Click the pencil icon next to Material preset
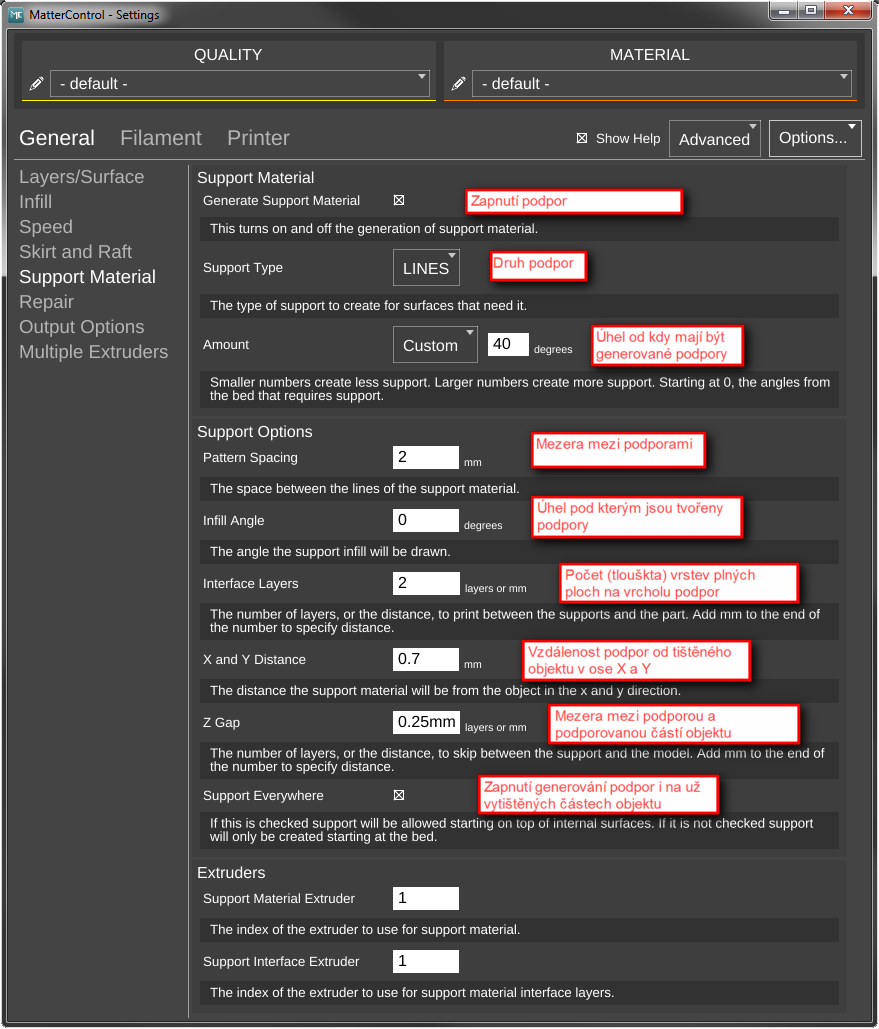This screenshot has height=1029, width=879. (457, 84)
